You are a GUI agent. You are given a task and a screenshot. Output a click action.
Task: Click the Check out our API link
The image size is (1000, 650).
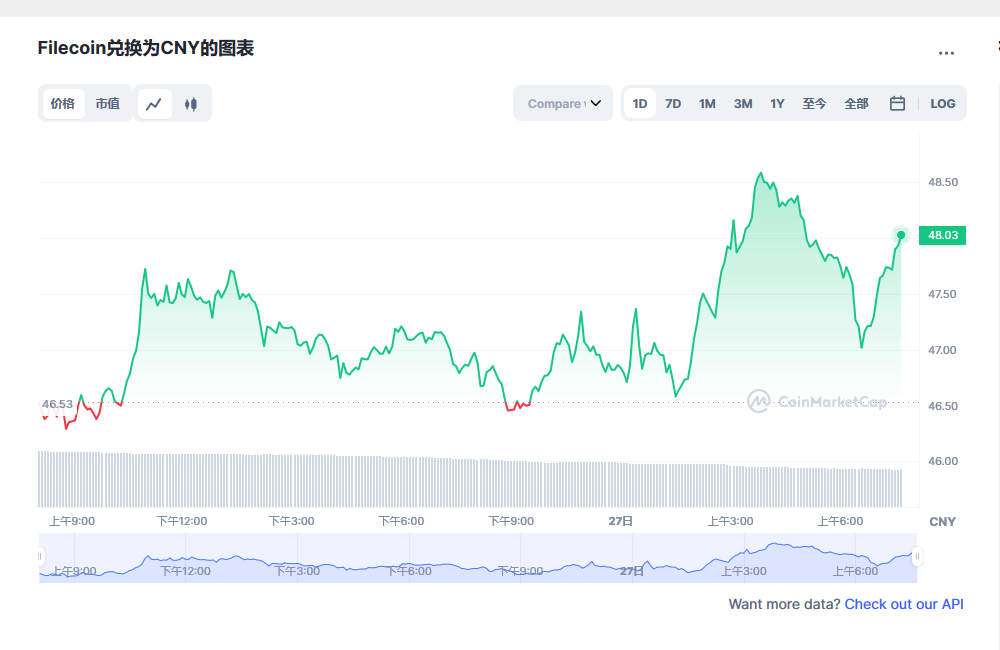coord(904,604)
